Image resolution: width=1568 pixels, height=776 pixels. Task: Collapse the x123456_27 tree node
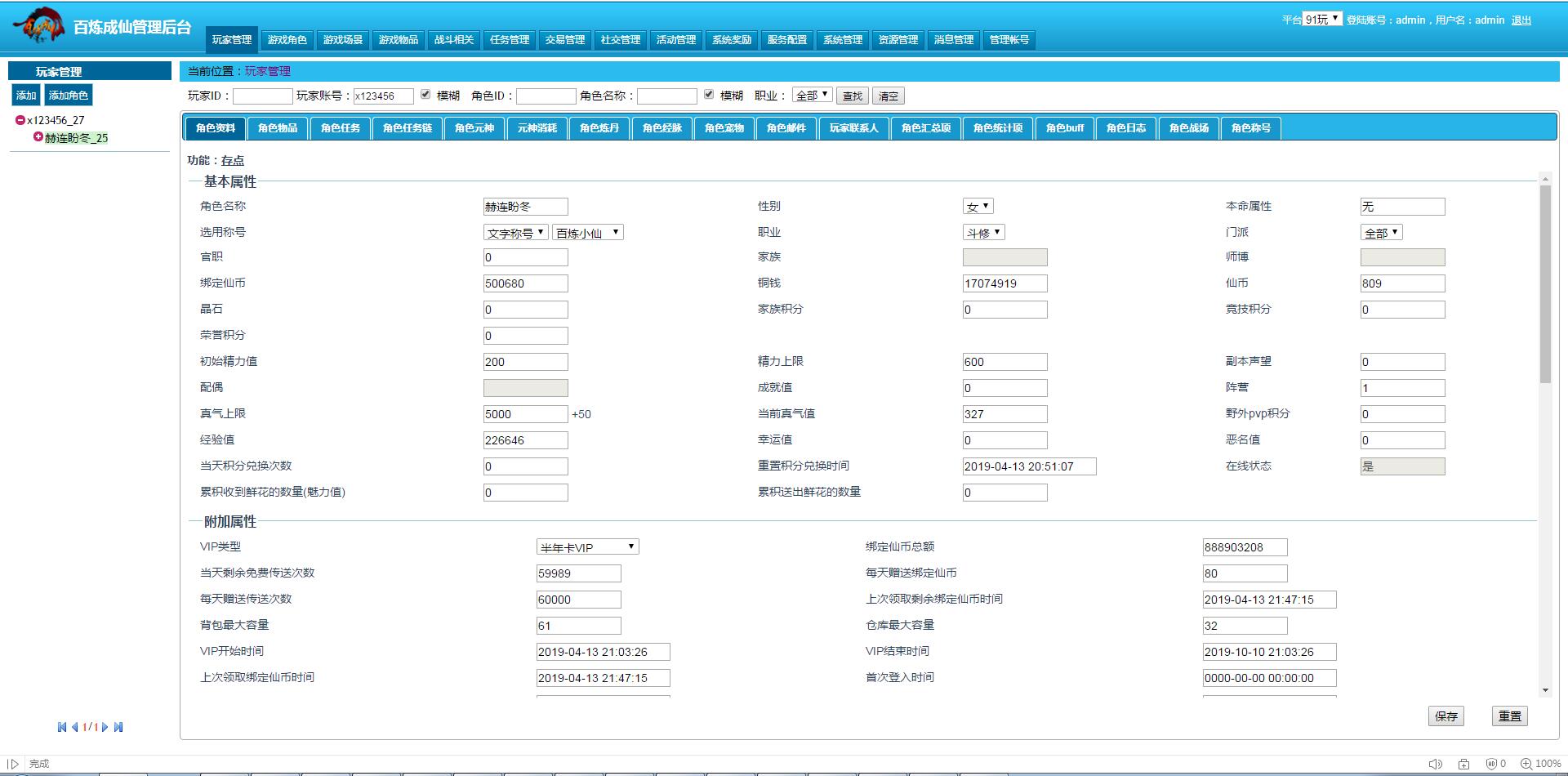(20, 120)
